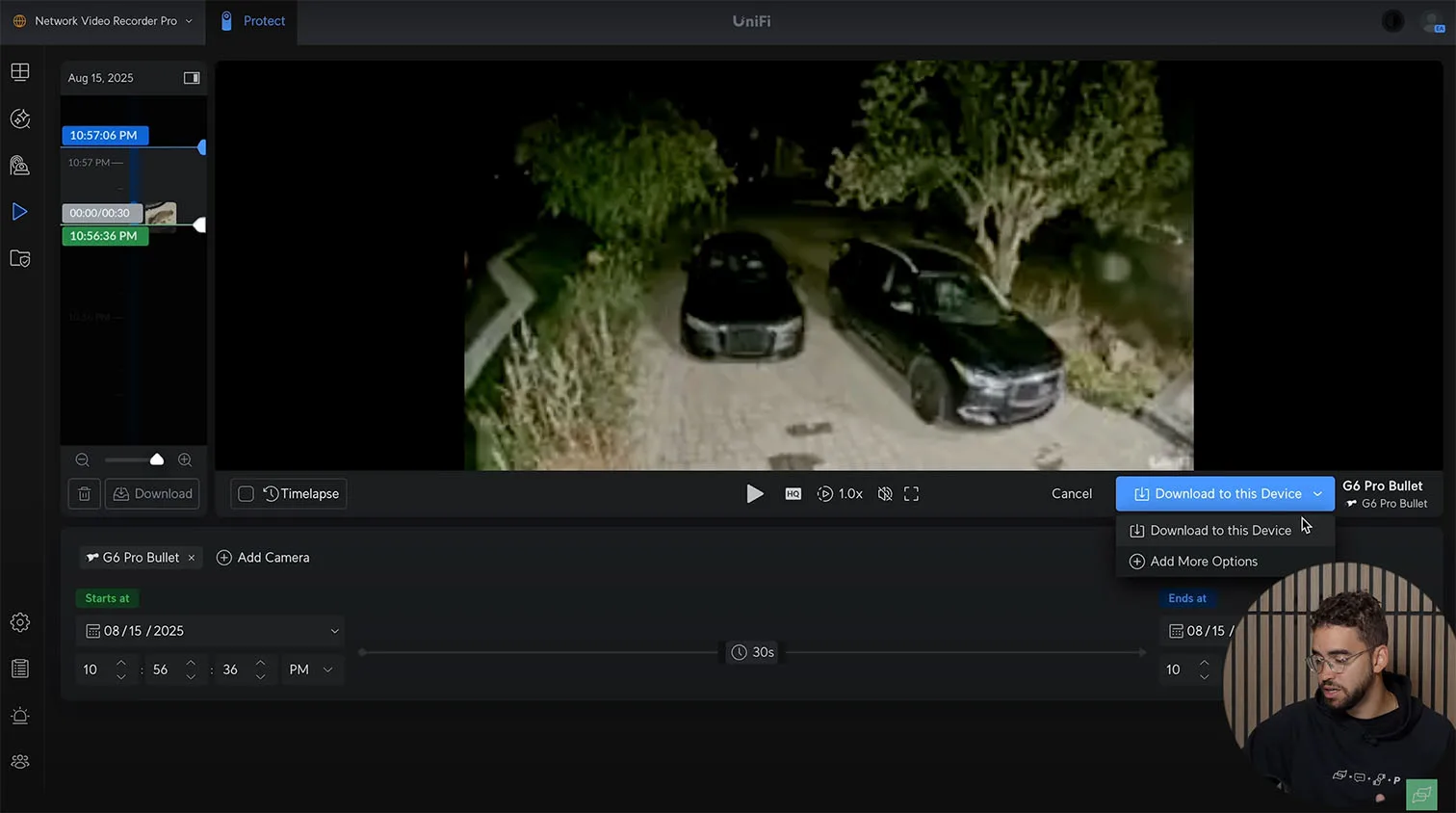Open the alarm manager siren icon in sidebar
Image resolution: width=1456 pixels, height=813 pixels.
[20, 716]
